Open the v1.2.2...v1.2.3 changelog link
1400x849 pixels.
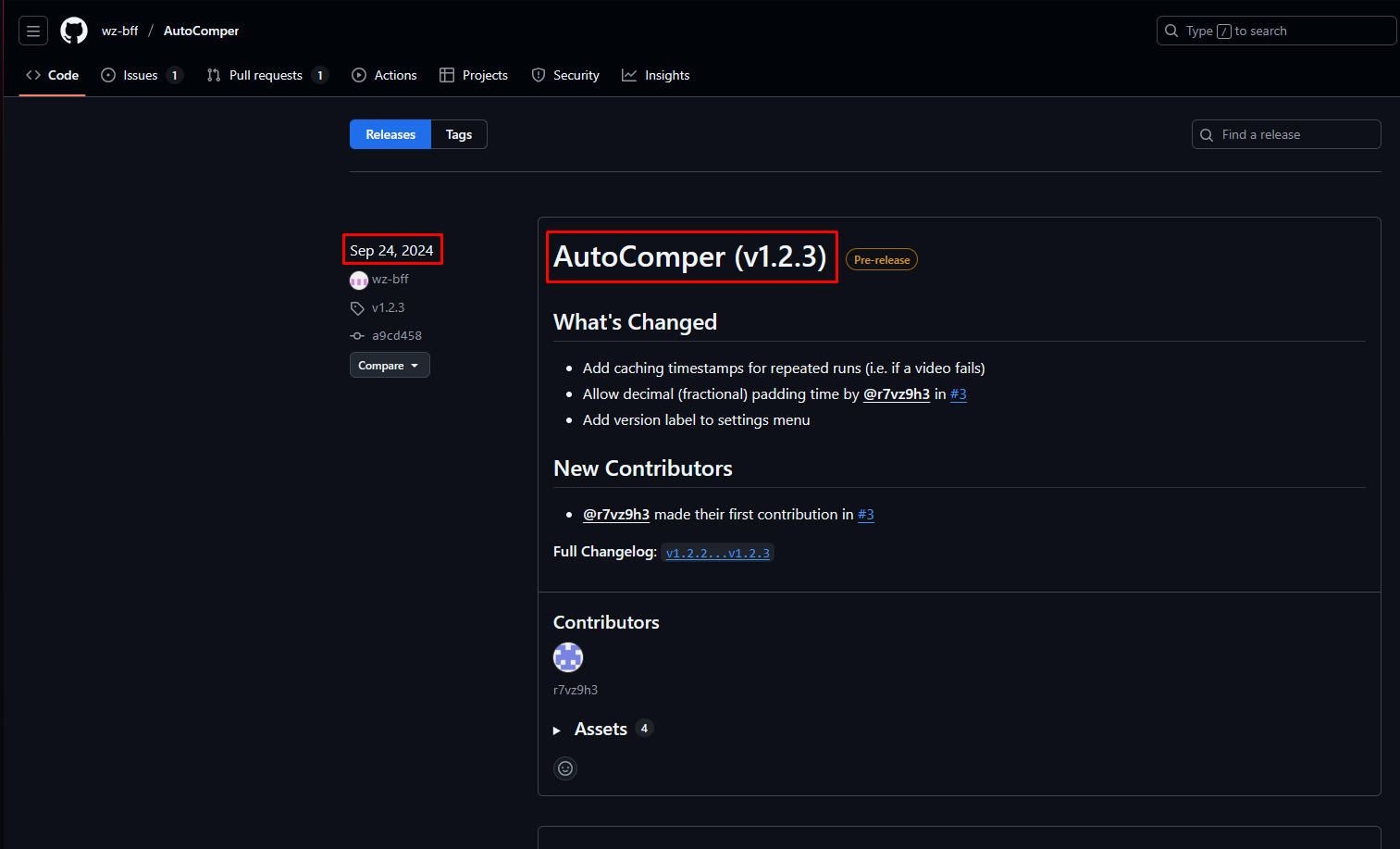click(x=717, y=553)
